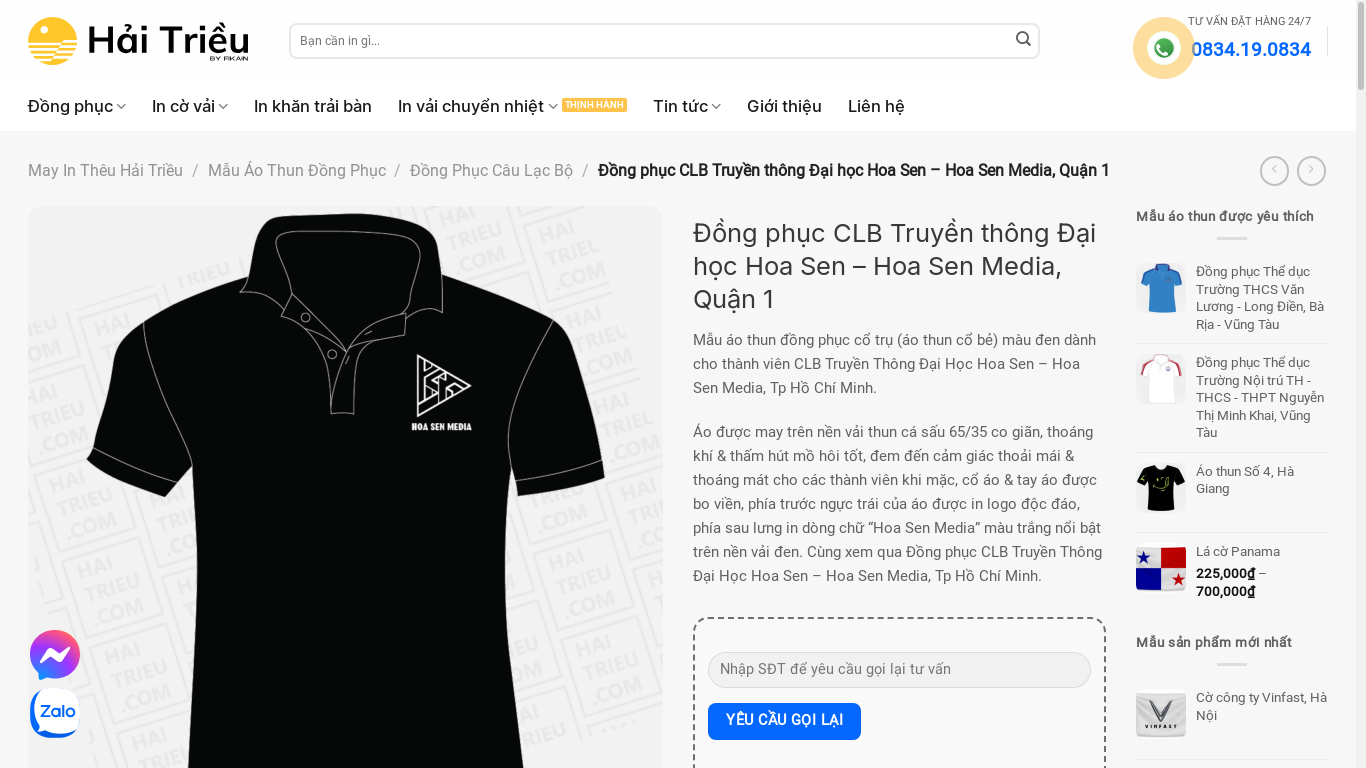Open Áo thun Số 4, Hà Giang link
Viewport: 1366px width, 768px height.
click(1245, 480)
